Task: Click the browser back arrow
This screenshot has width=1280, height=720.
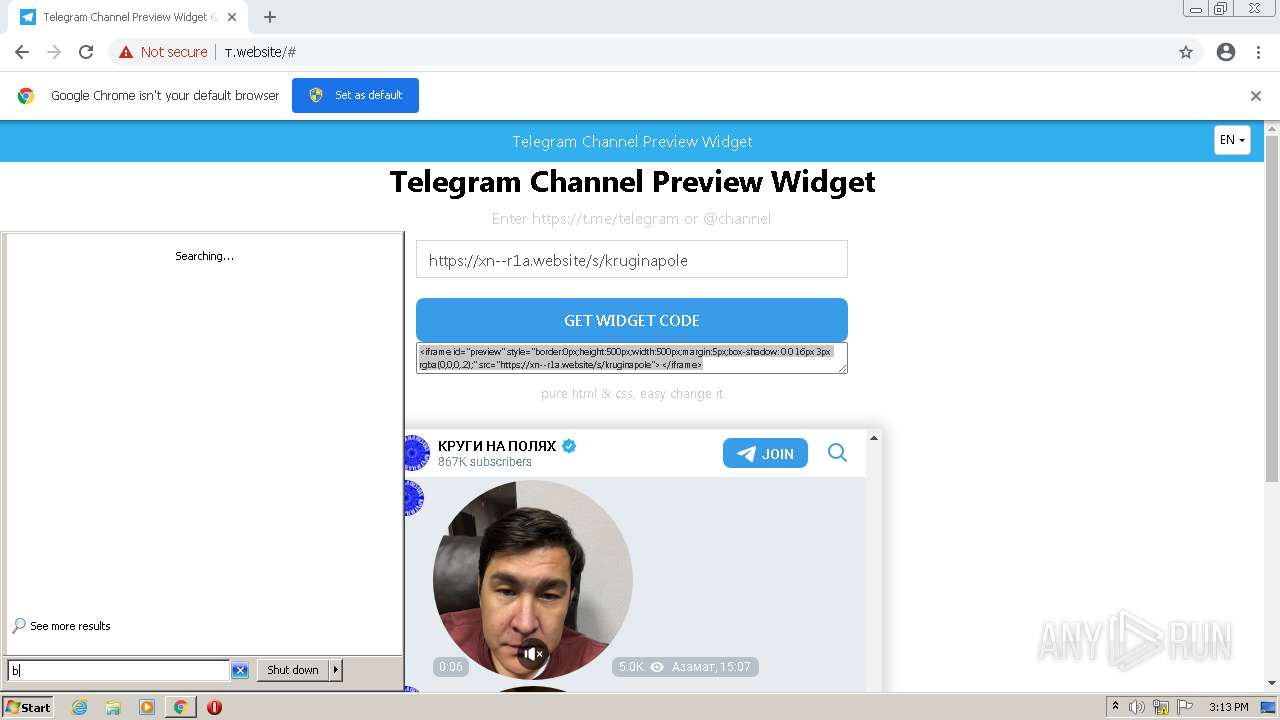Action: click(x=22, y=52)
